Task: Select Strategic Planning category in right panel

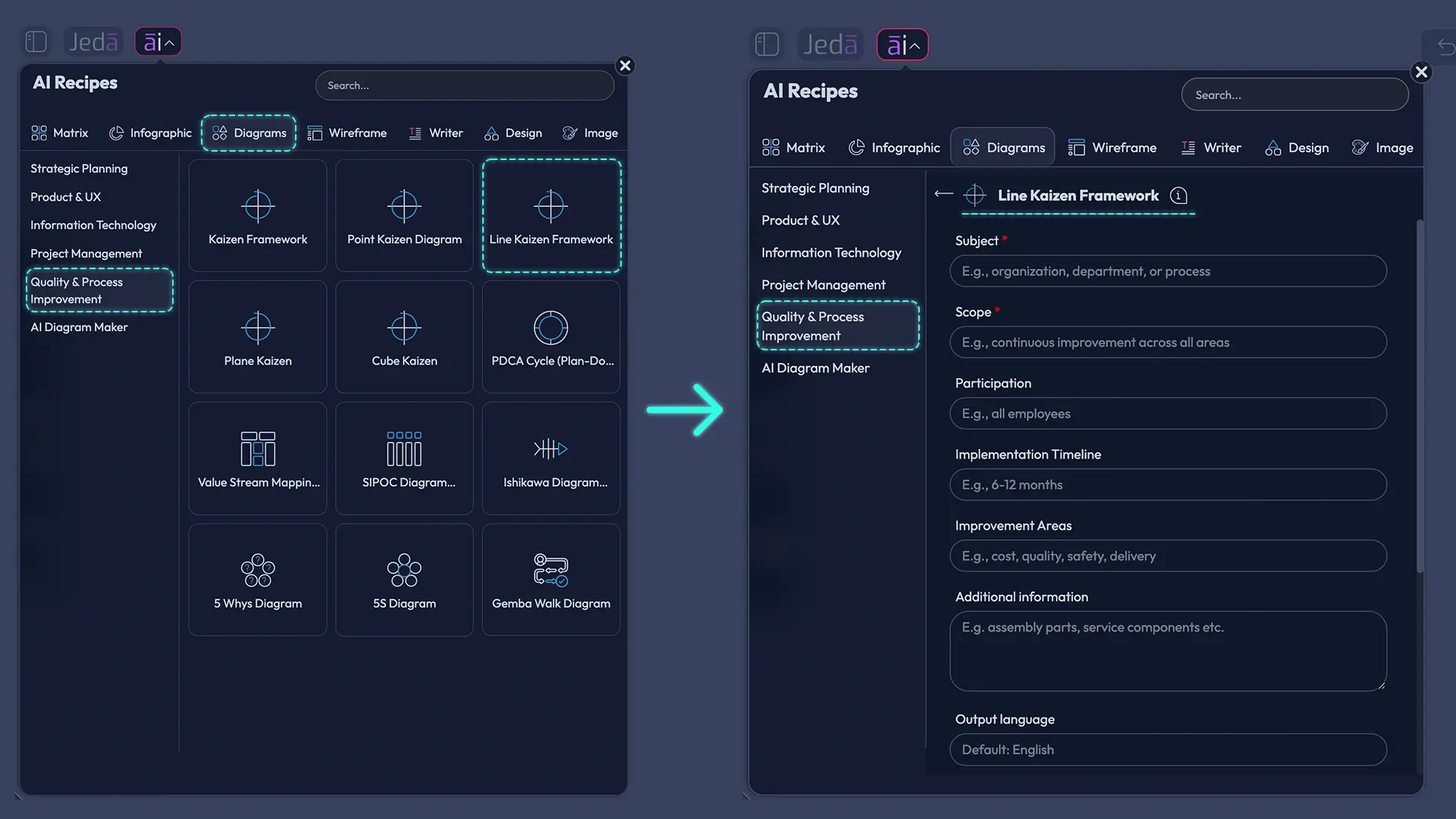Action: point(815,188)
